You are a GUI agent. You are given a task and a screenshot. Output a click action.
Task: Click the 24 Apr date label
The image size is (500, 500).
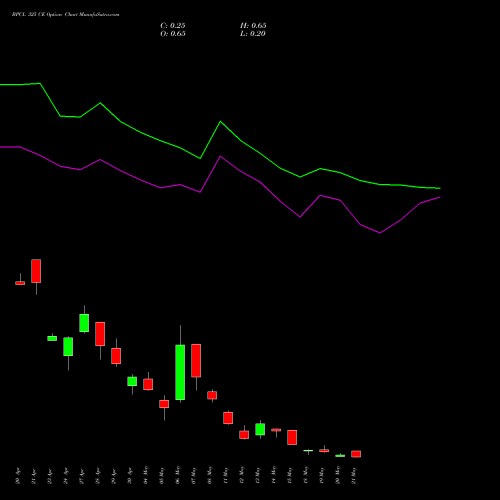pyautogui.click(x=66, y=477)
